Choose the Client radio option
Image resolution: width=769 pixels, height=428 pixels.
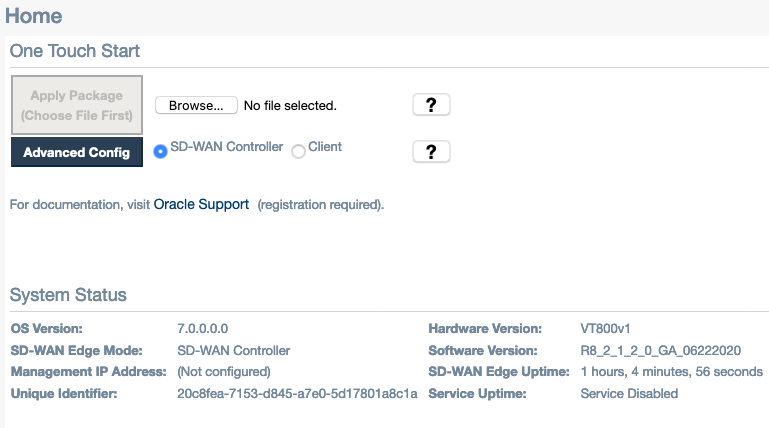[x=298, y=151]
